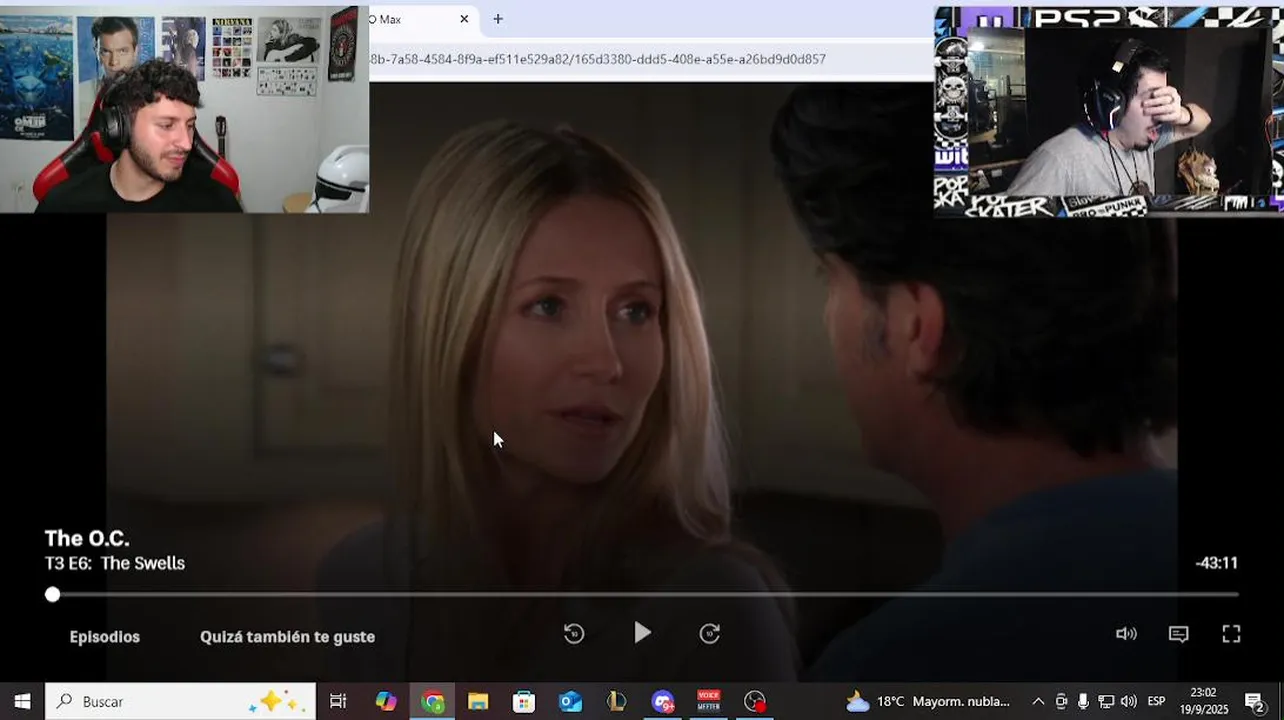Seek to the middle of the timeline
Viewport: 1284px width, 720px height.
[645, 594]
